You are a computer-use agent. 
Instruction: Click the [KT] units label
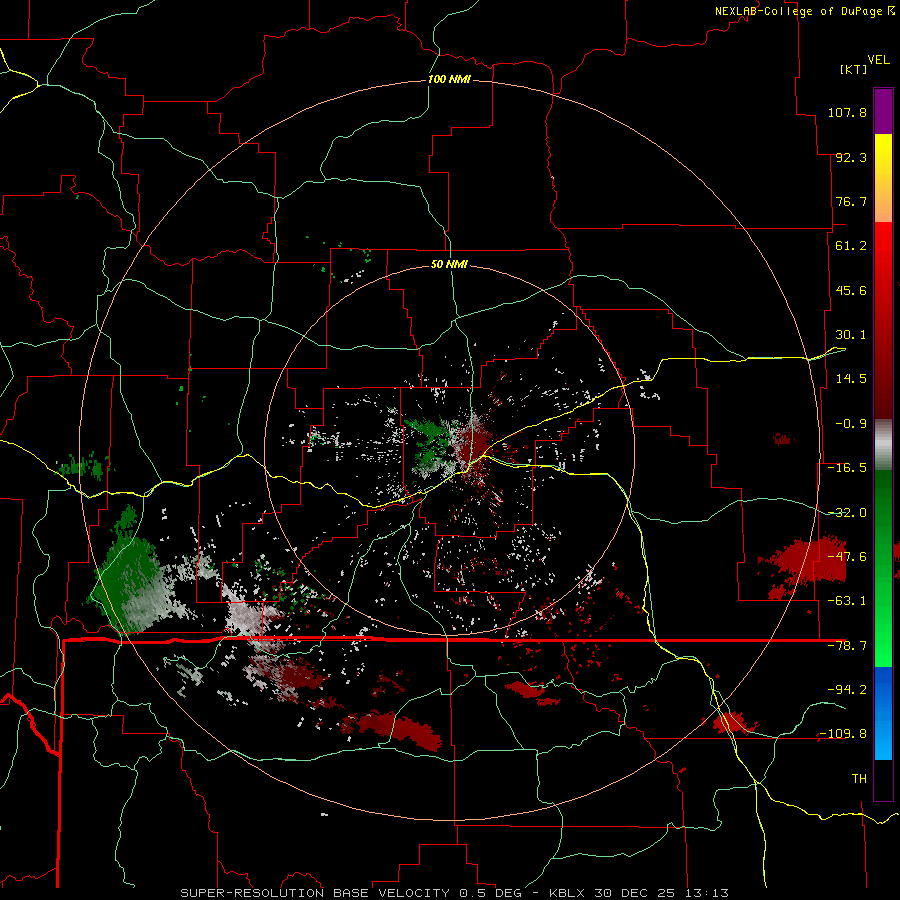pos(854,69)
